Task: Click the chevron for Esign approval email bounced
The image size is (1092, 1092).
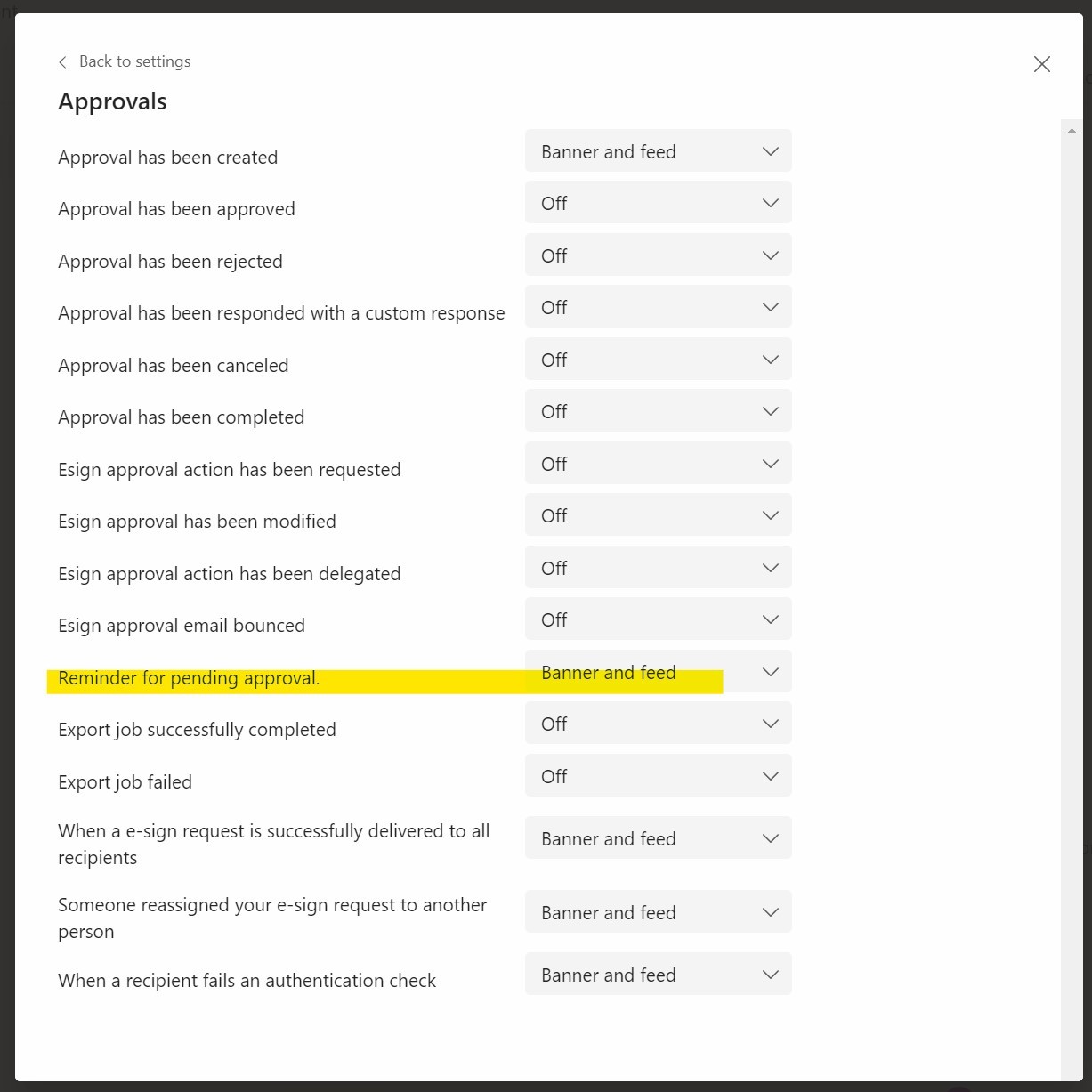Action: [x=771, y=619]
